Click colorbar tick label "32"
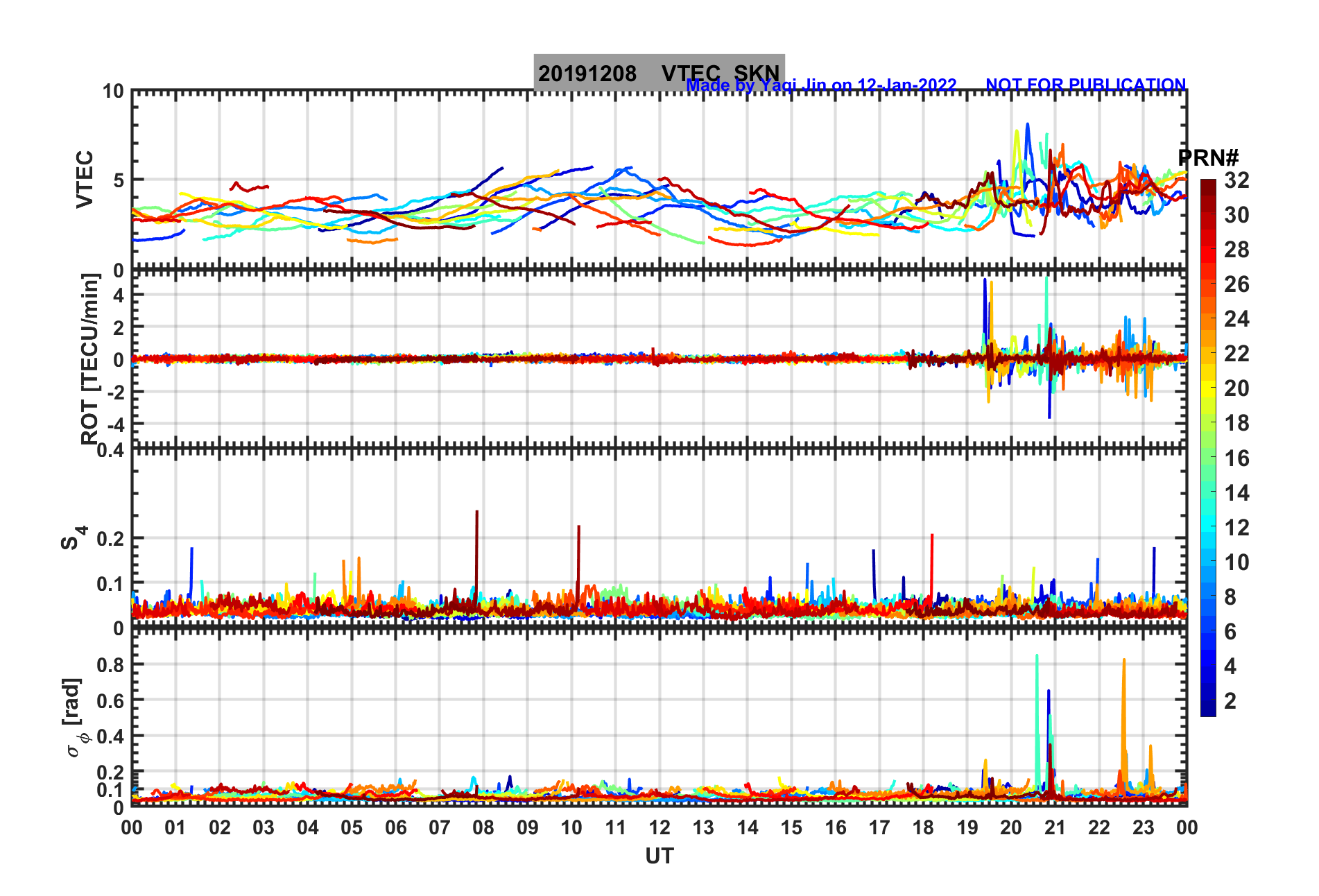Screen dimensions: 1319x896 pos(1236,180)
